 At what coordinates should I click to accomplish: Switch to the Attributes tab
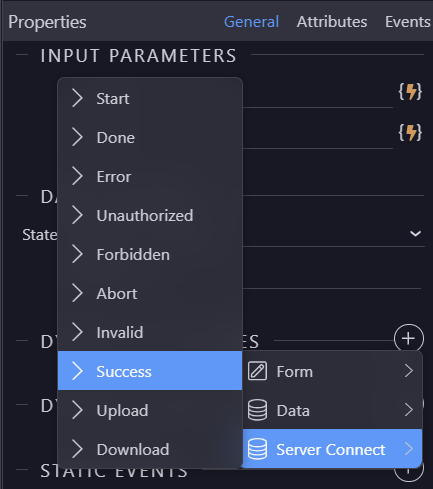coord(332,22)
